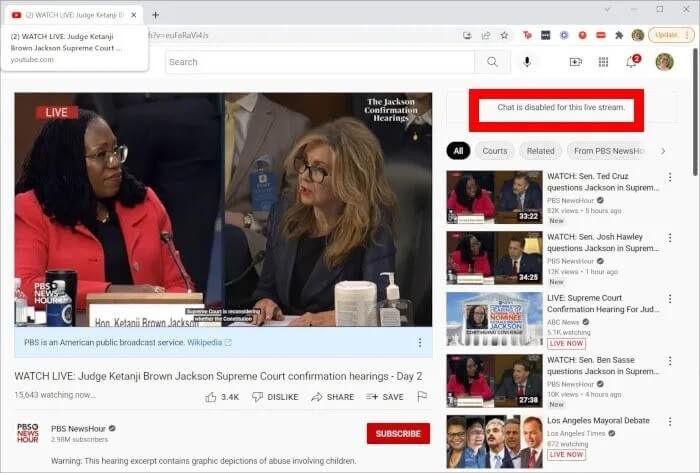Close the YouTube WATCH LIVE browser tab
The width and height of the screenshot is (700, 473).
tap(133, 15)
